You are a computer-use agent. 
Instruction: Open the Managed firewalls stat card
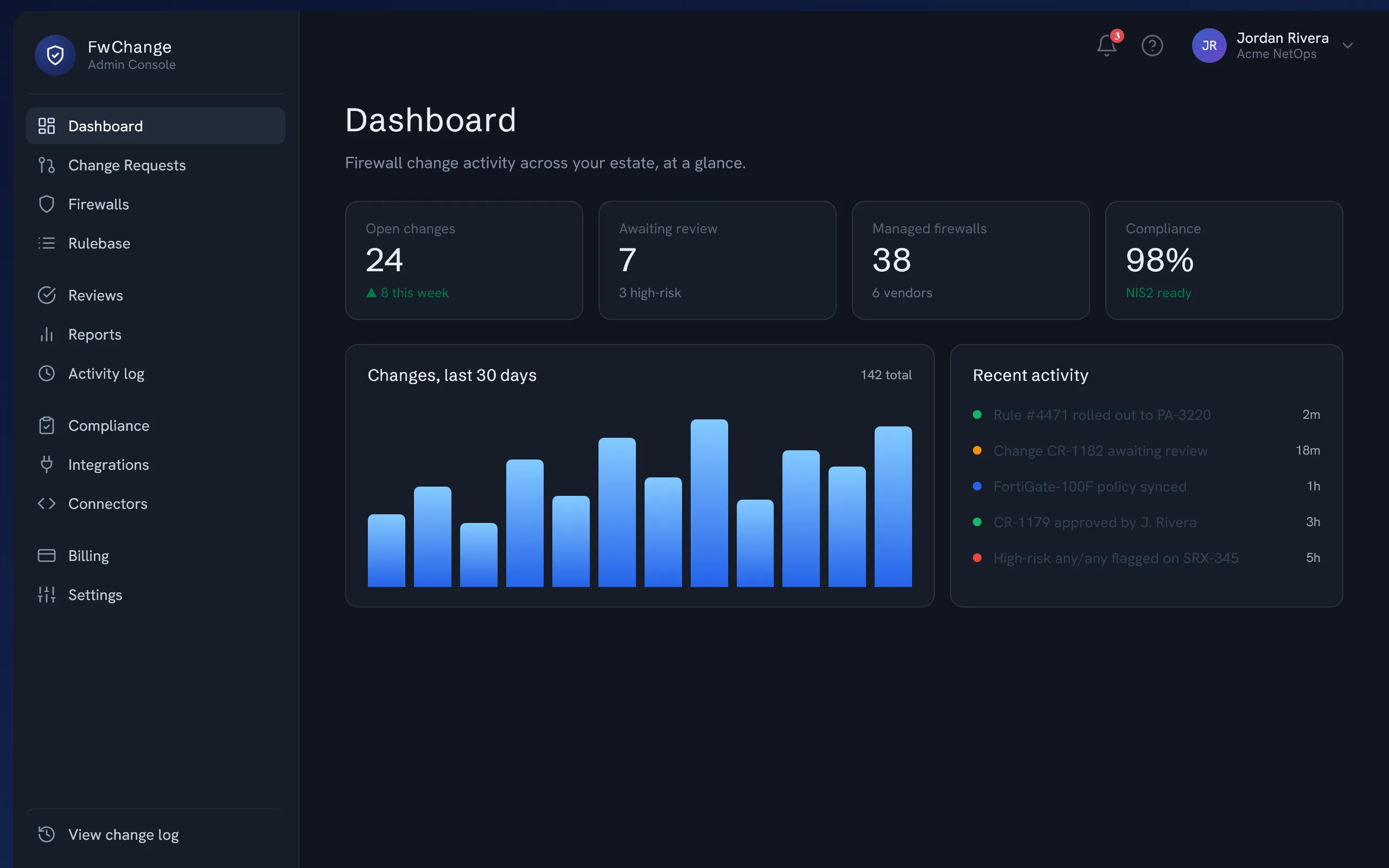tap(971, 260)
